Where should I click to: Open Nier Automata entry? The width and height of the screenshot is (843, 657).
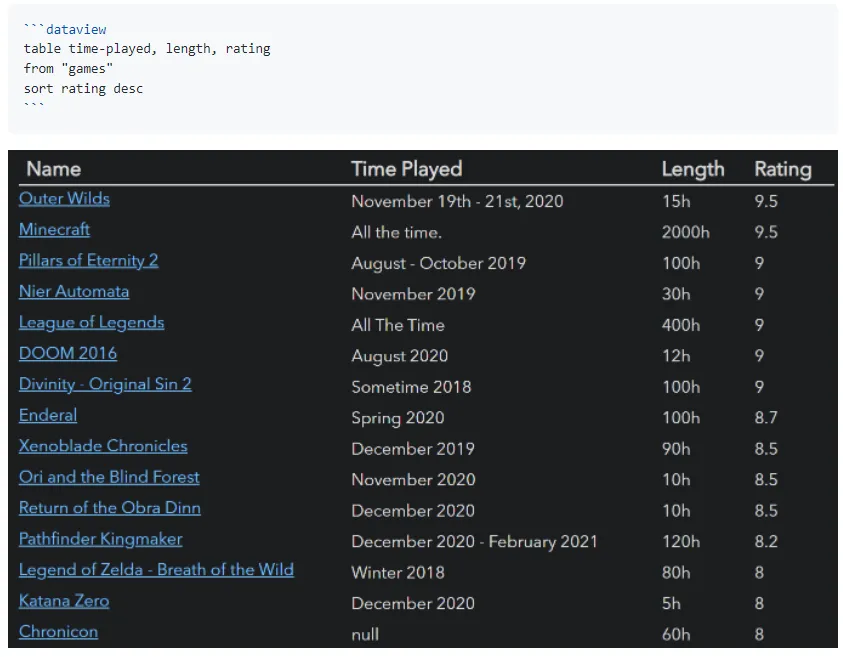tap(73, 292)
